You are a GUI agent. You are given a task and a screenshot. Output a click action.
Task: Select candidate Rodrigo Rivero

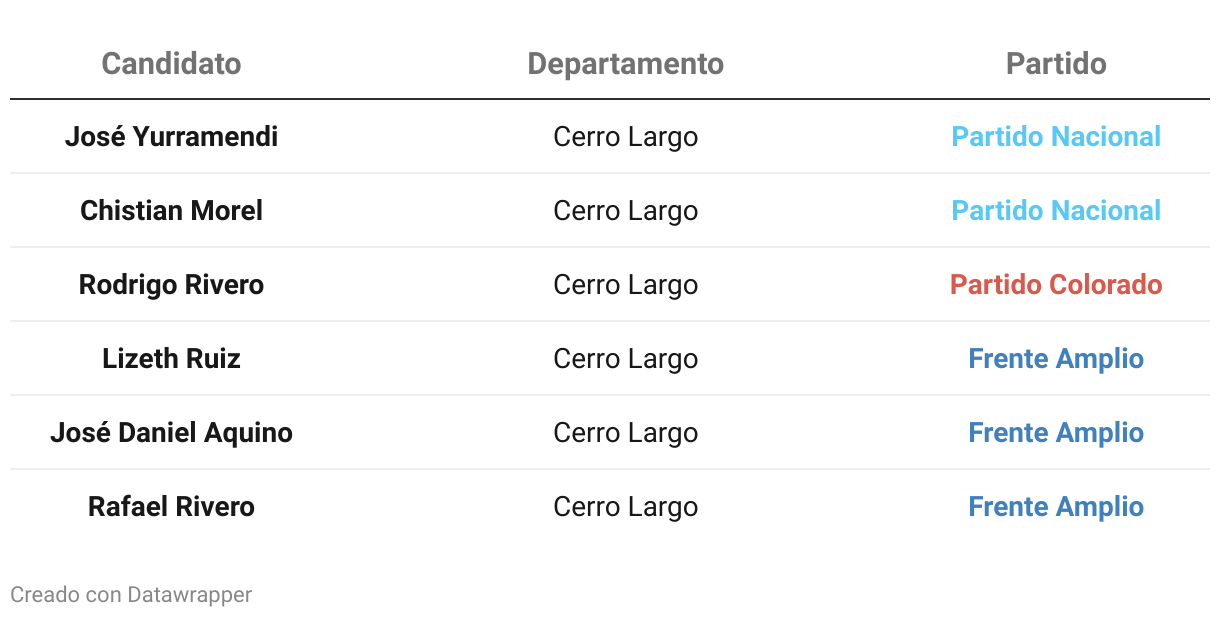pos(171,284)
